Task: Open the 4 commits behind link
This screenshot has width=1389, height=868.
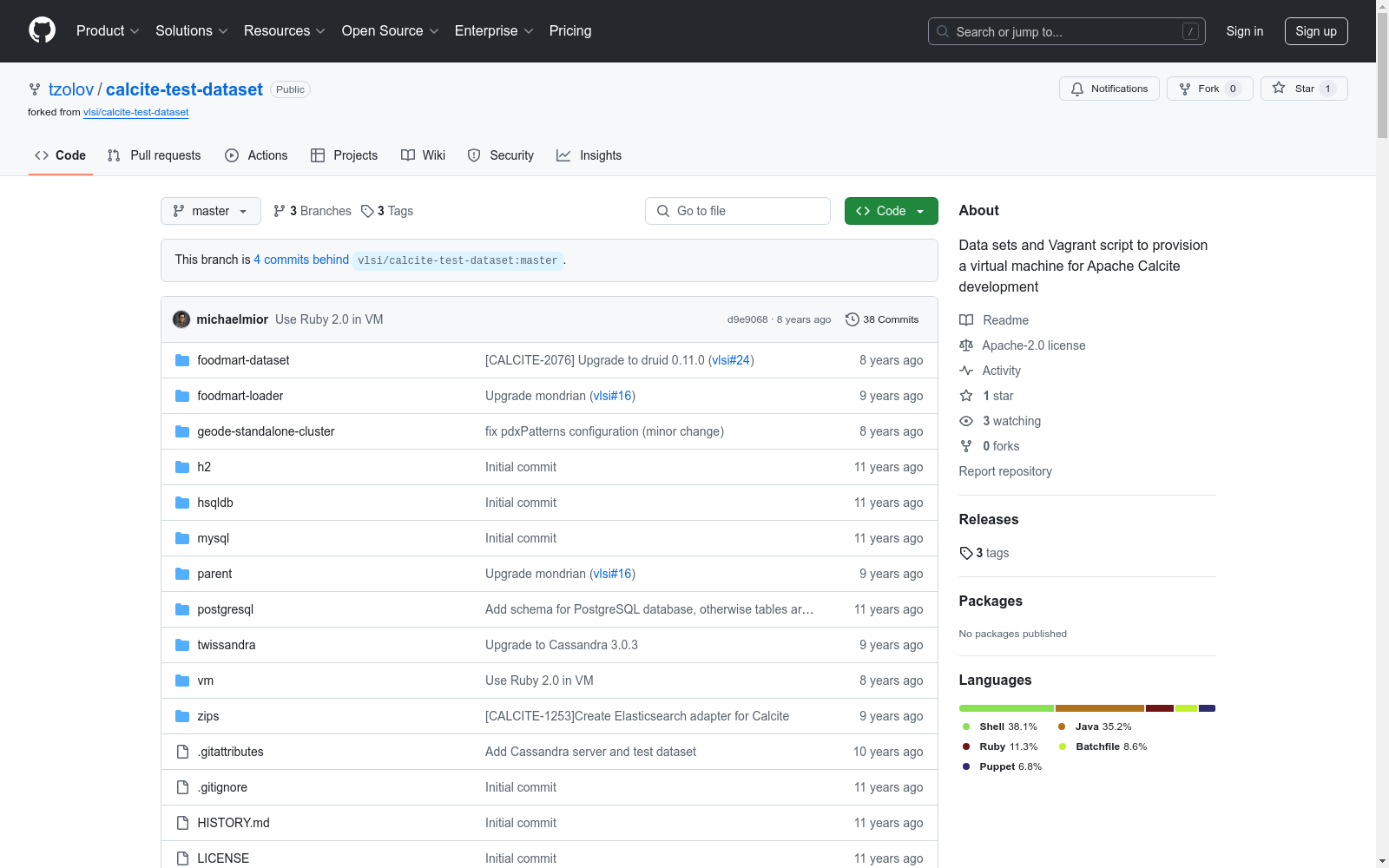Action: [301, 260]
